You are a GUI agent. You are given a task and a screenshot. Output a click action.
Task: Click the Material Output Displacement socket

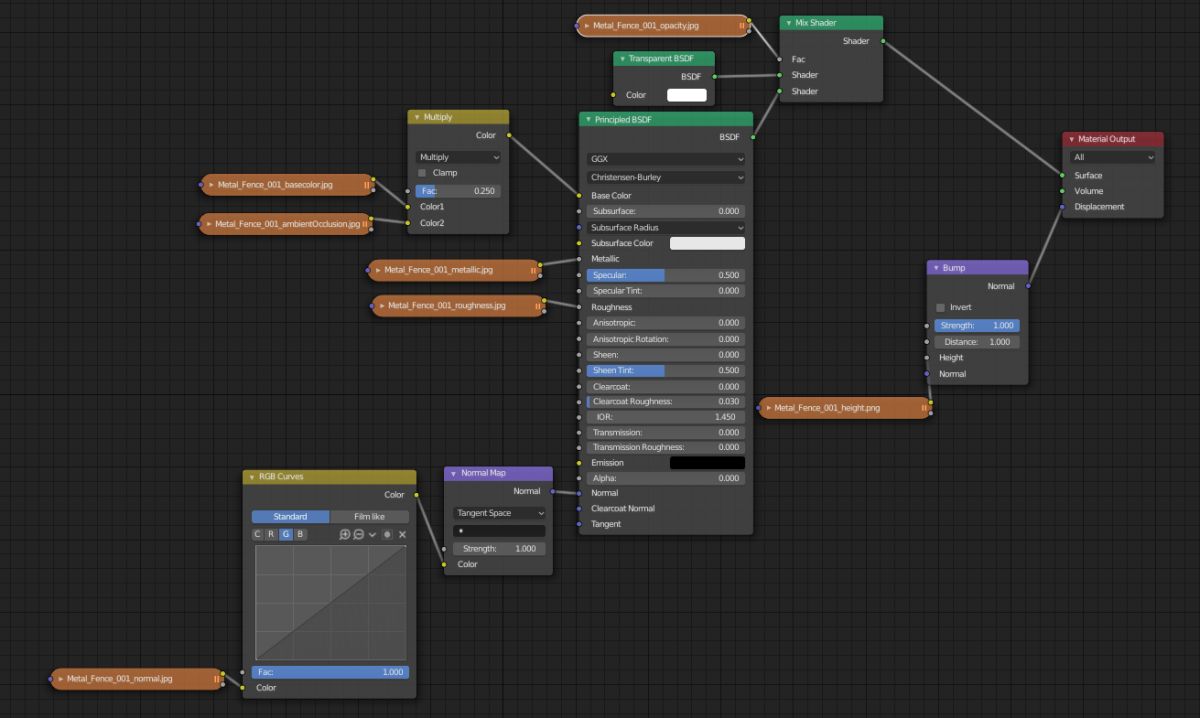click(x=1062, y=207)
